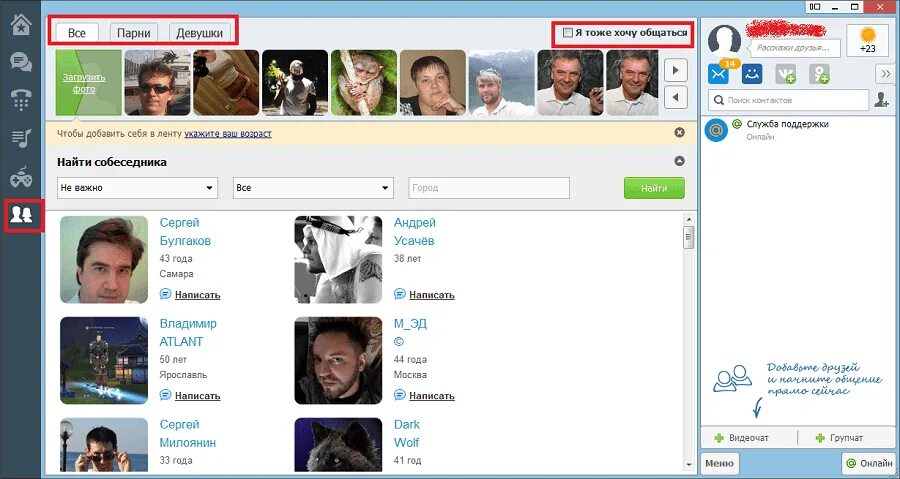Click the name Сергей Милоянин
The width and height of the screenshot is (900, 479).
(x=188, y=434)
